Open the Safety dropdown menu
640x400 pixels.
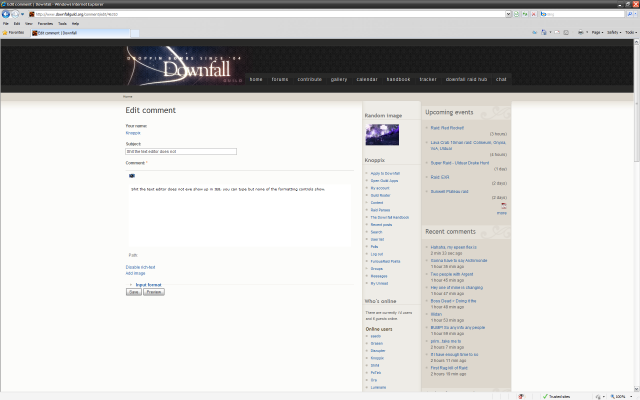tap(614, 33)
